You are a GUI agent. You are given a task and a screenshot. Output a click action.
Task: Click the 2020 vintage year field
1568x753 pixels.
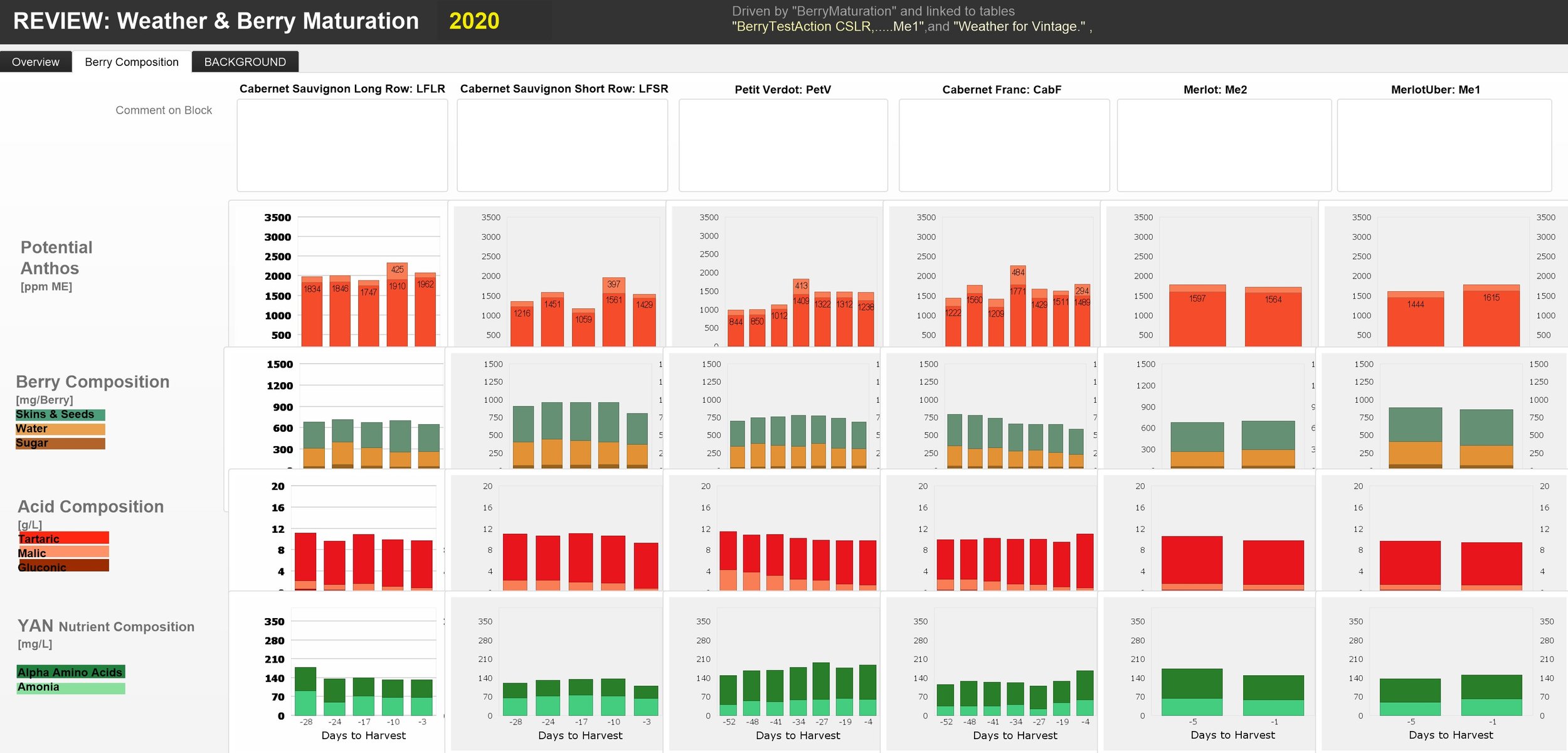(494, 21)
